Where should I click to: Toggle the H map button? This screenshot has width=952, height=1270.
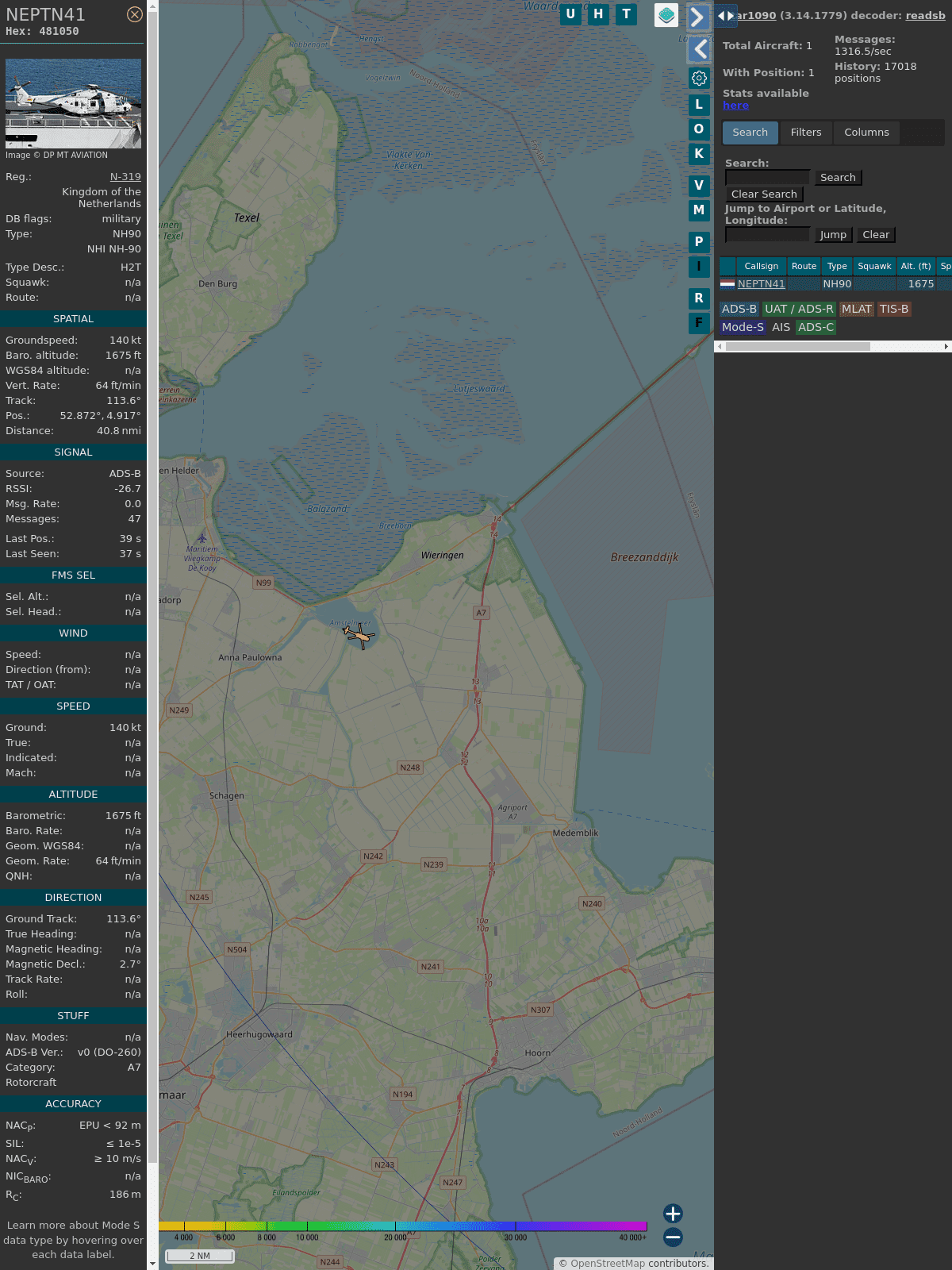click(598, 14)
